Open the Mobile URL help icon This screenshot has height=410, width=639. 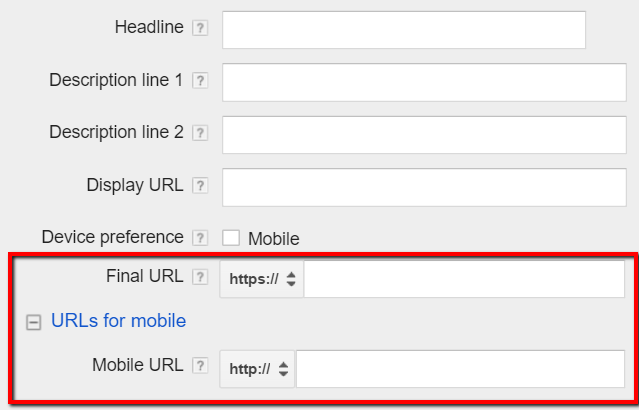(200, 366)
